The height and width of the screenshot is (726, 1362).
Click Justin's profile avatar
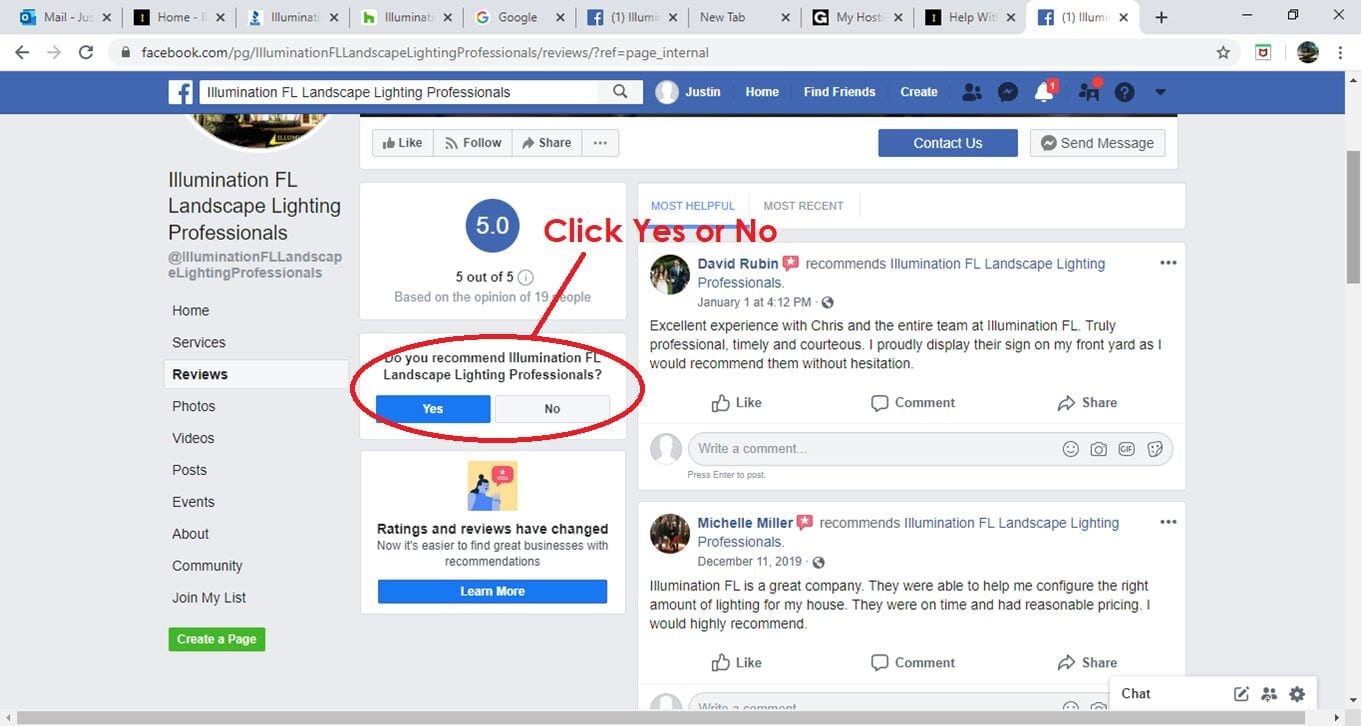pyautogui.click(x=667, y=92)
